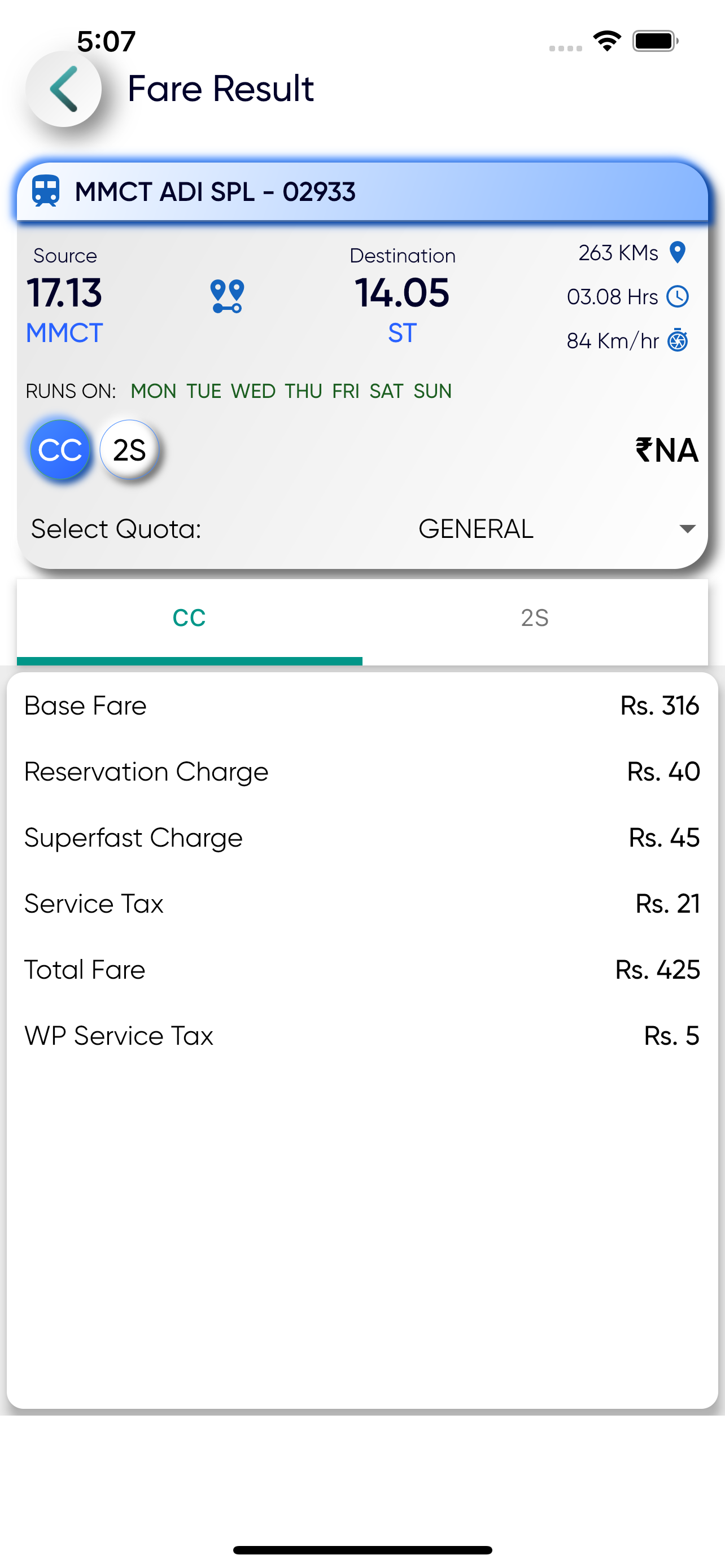Click the GENERAL quota value
The image size is (725, 1568).
tap(475, 528)
